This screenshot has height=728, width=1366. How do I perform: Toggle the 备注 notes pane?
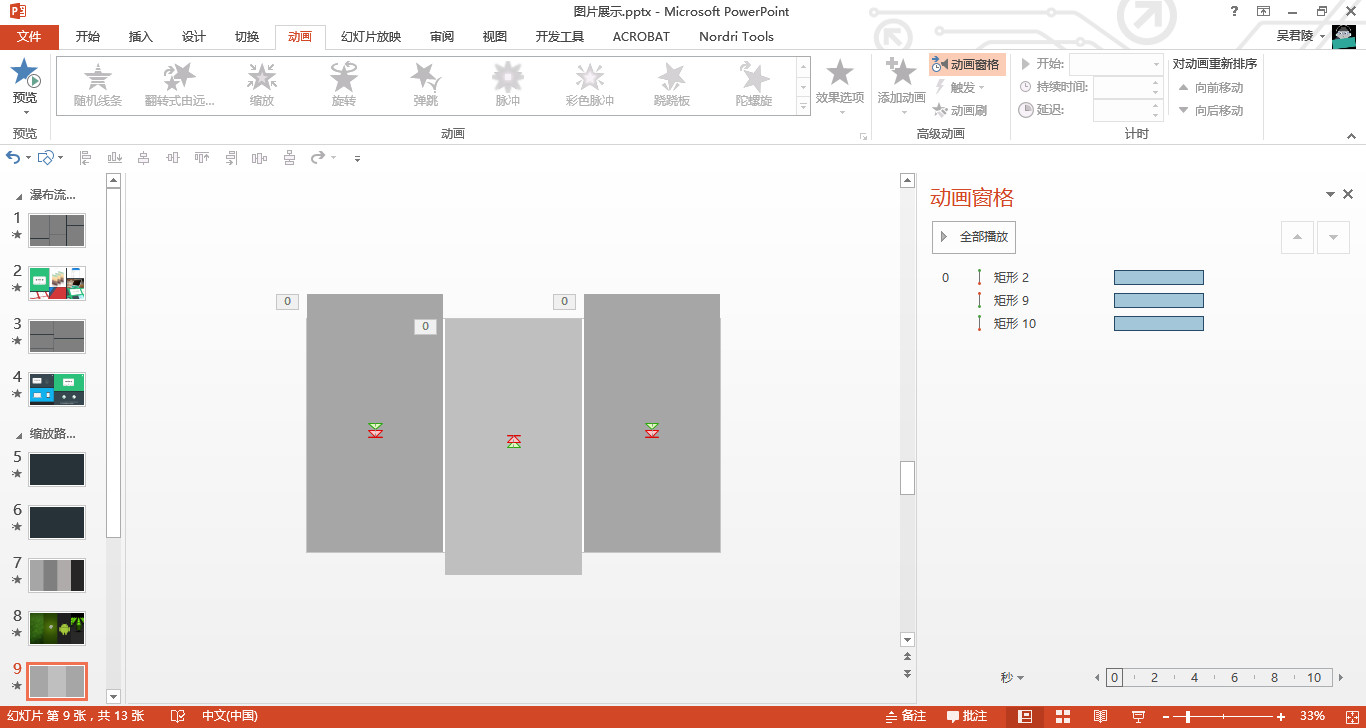905,716
